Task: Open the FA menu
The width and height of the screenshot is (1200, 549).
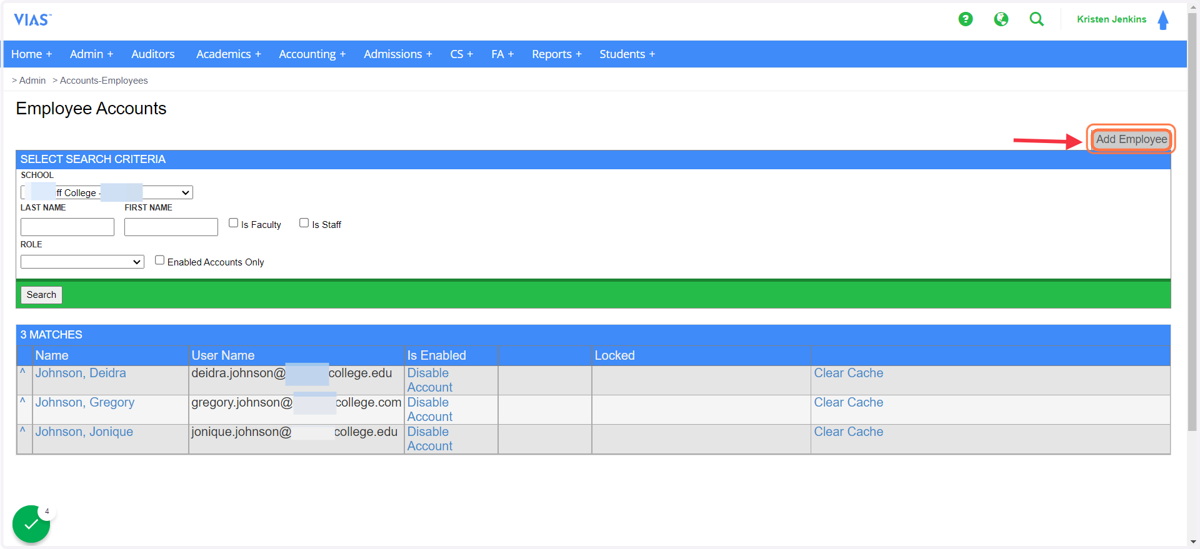Action: [x=502, y=54]
